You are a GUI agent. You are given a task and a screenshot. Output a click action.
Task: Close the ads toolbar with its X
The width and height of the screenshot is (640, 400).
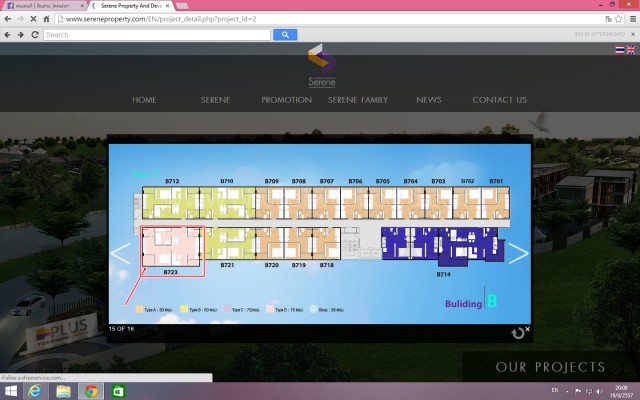[x=633, y=34]
